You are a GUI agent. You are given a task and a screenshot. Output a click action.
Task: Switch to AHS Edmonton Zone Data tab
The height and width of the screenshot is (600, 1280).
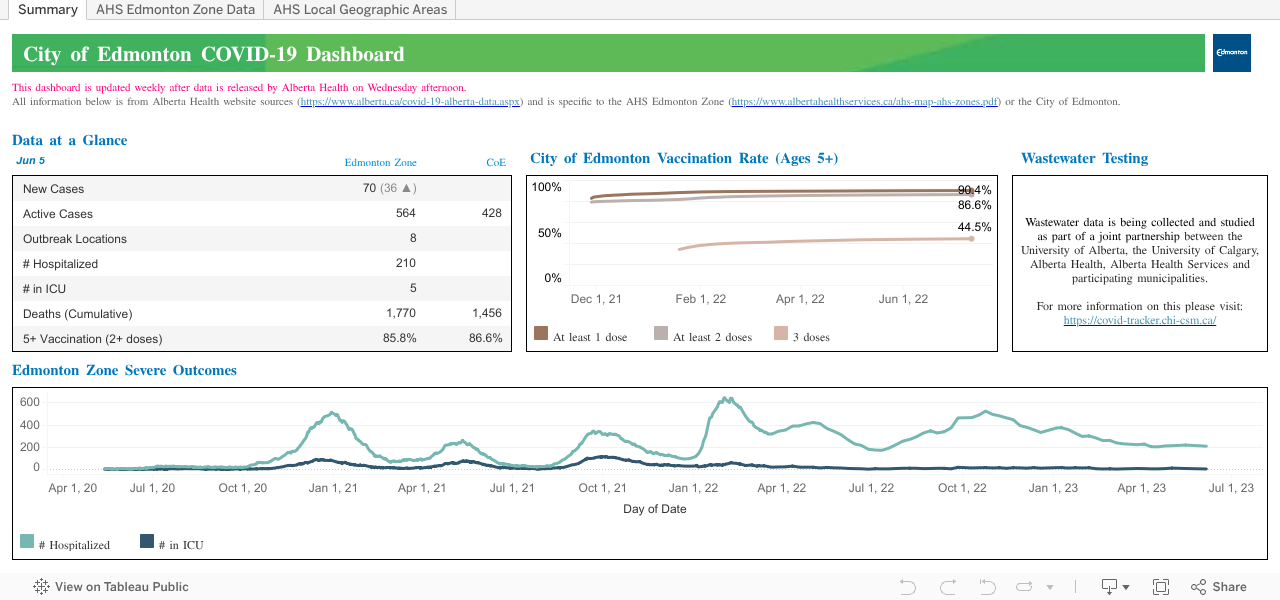175,10
